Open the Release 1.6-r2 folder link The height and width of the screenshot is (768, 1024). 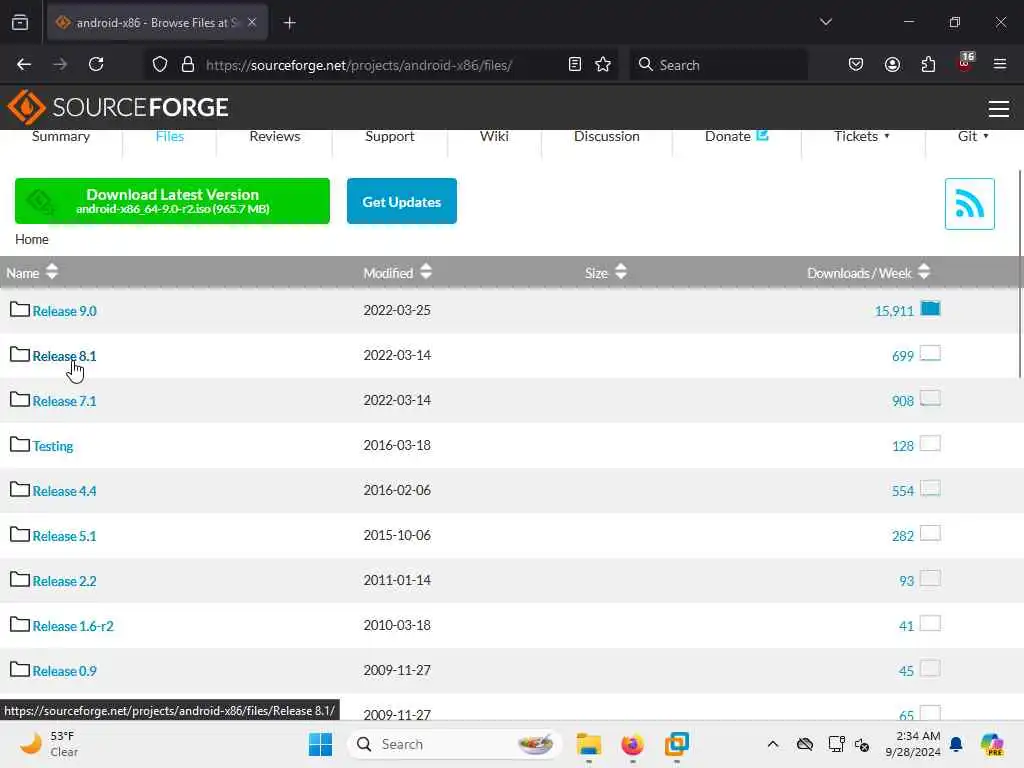pyautogui.click(x=73, y=626)
